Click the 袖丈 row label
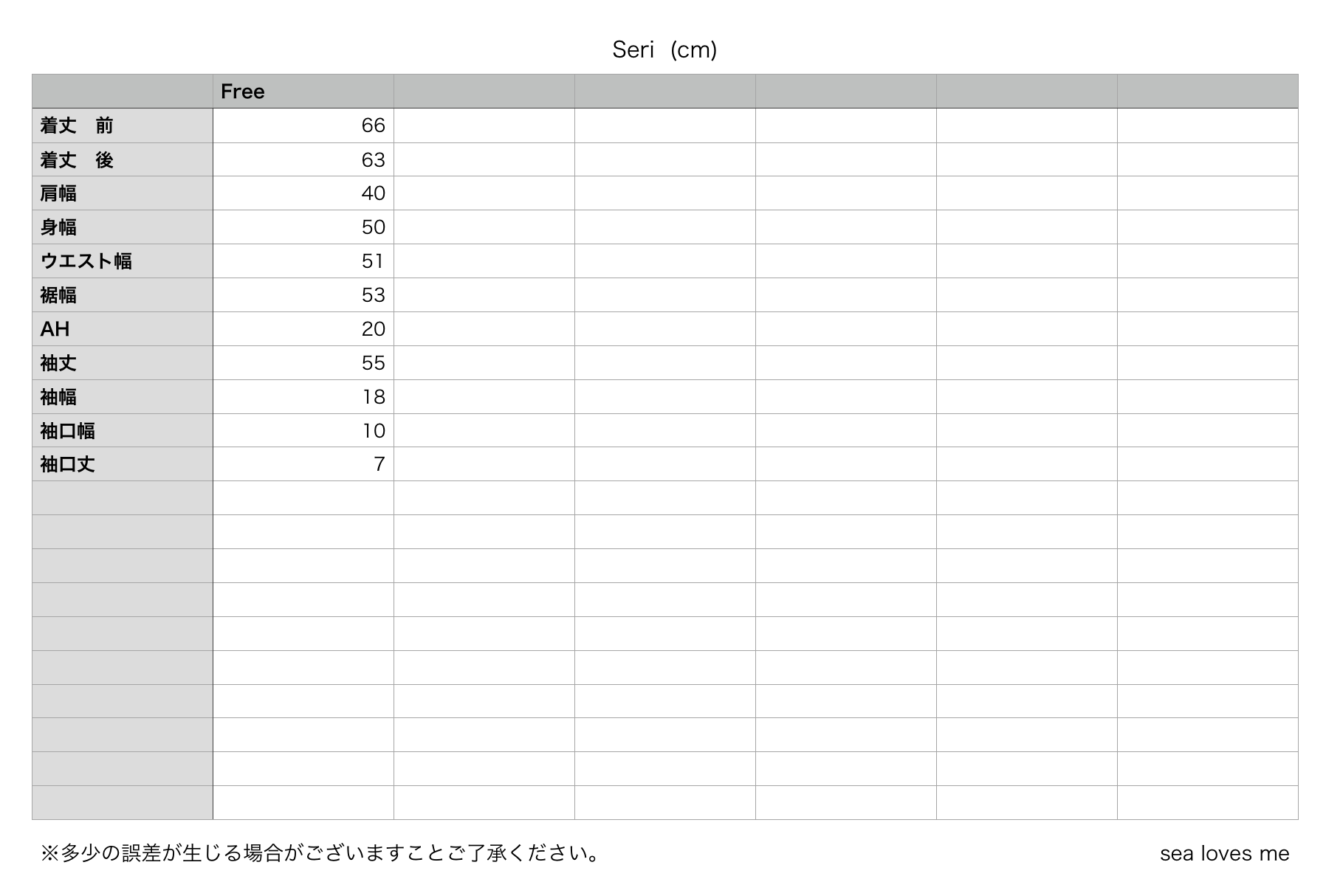Screen dimensions: 1326x896 [x=123, y=363]
